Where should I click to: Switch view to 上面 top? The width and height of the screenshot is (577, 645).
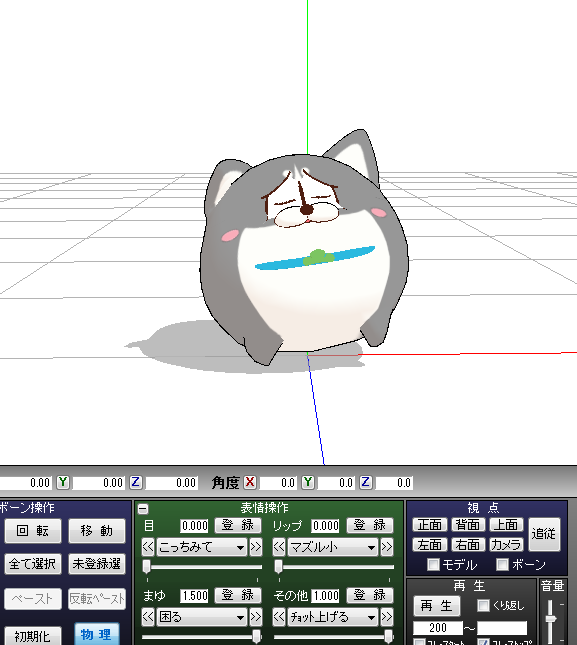506,525
